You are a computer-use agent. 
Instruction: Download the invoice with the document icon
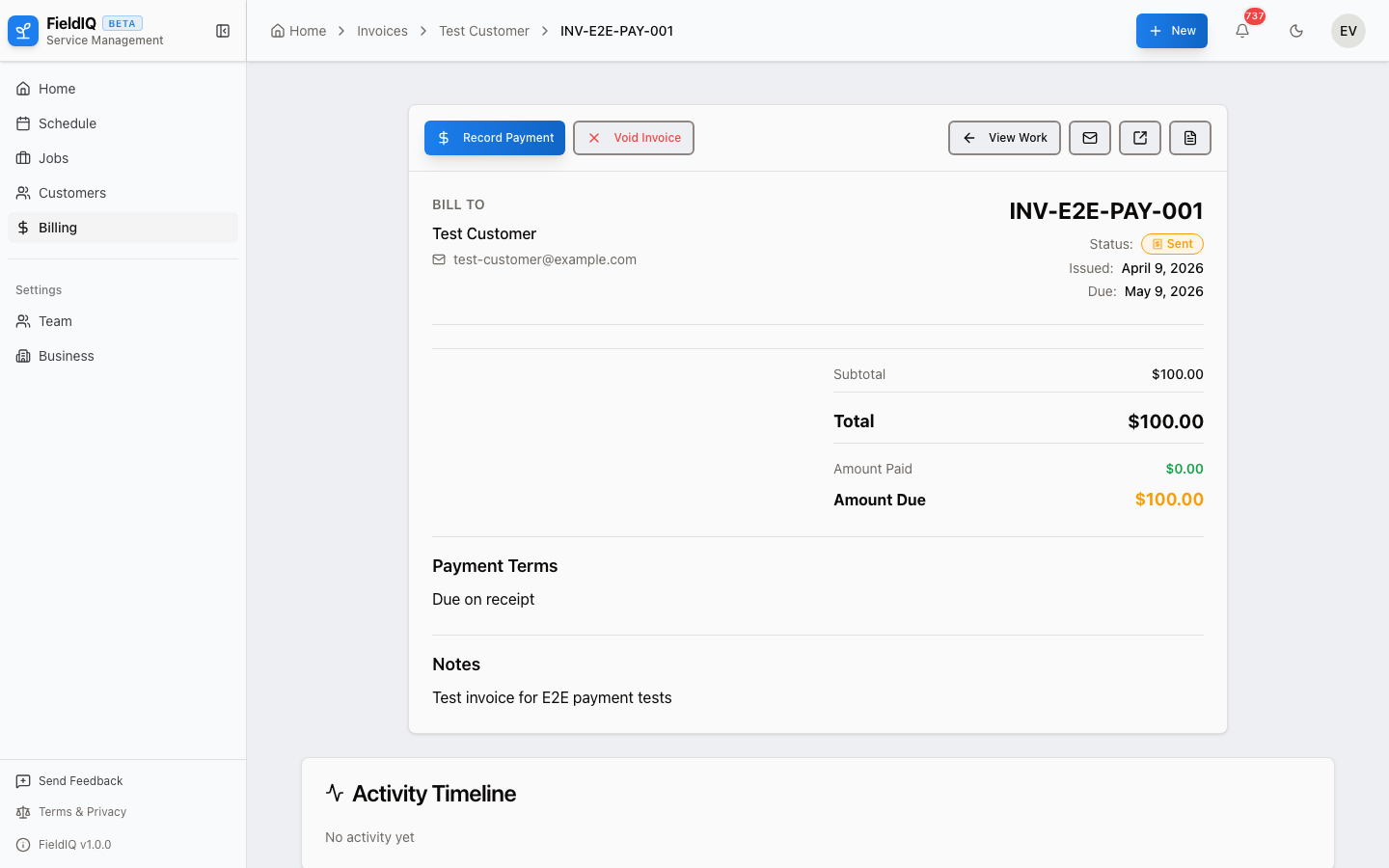(1189, 138)
